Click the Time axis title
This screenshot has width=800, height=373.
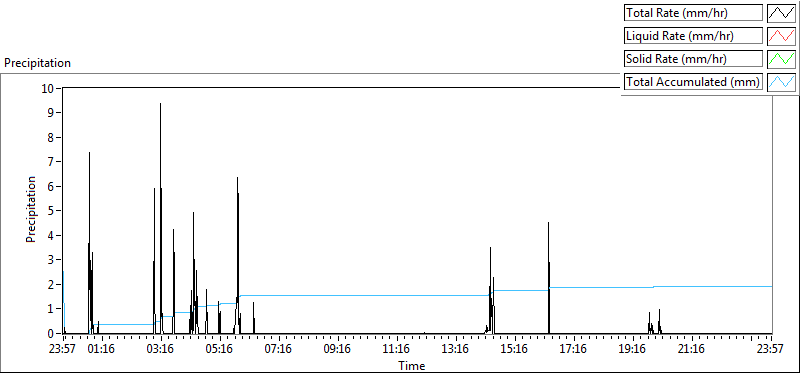pyautogui.click(x=412, y=366)
